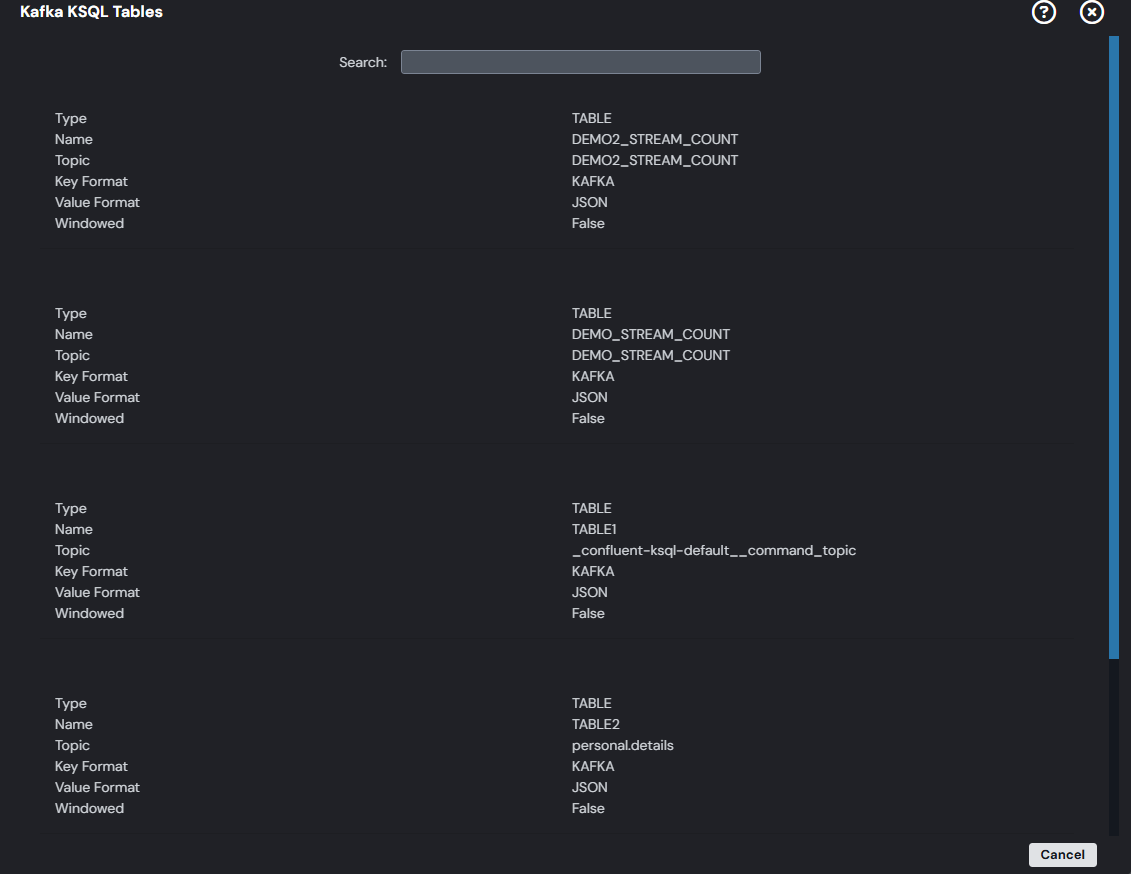Click the Kafka KSQL Tables dialog title
Image resolution: width=1131 pixels, height=874 pixels.
[x=91, y=12]
